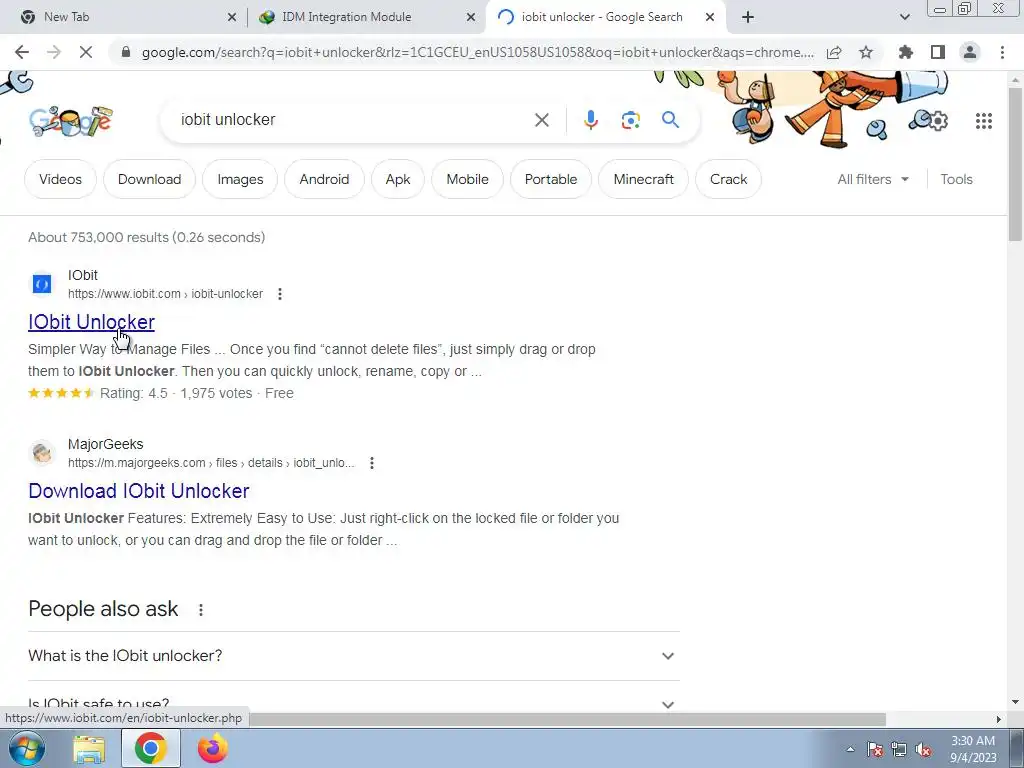Expand "Is IObit safe to use?" question
1024x768 pixels.
(x=354, y=704)
